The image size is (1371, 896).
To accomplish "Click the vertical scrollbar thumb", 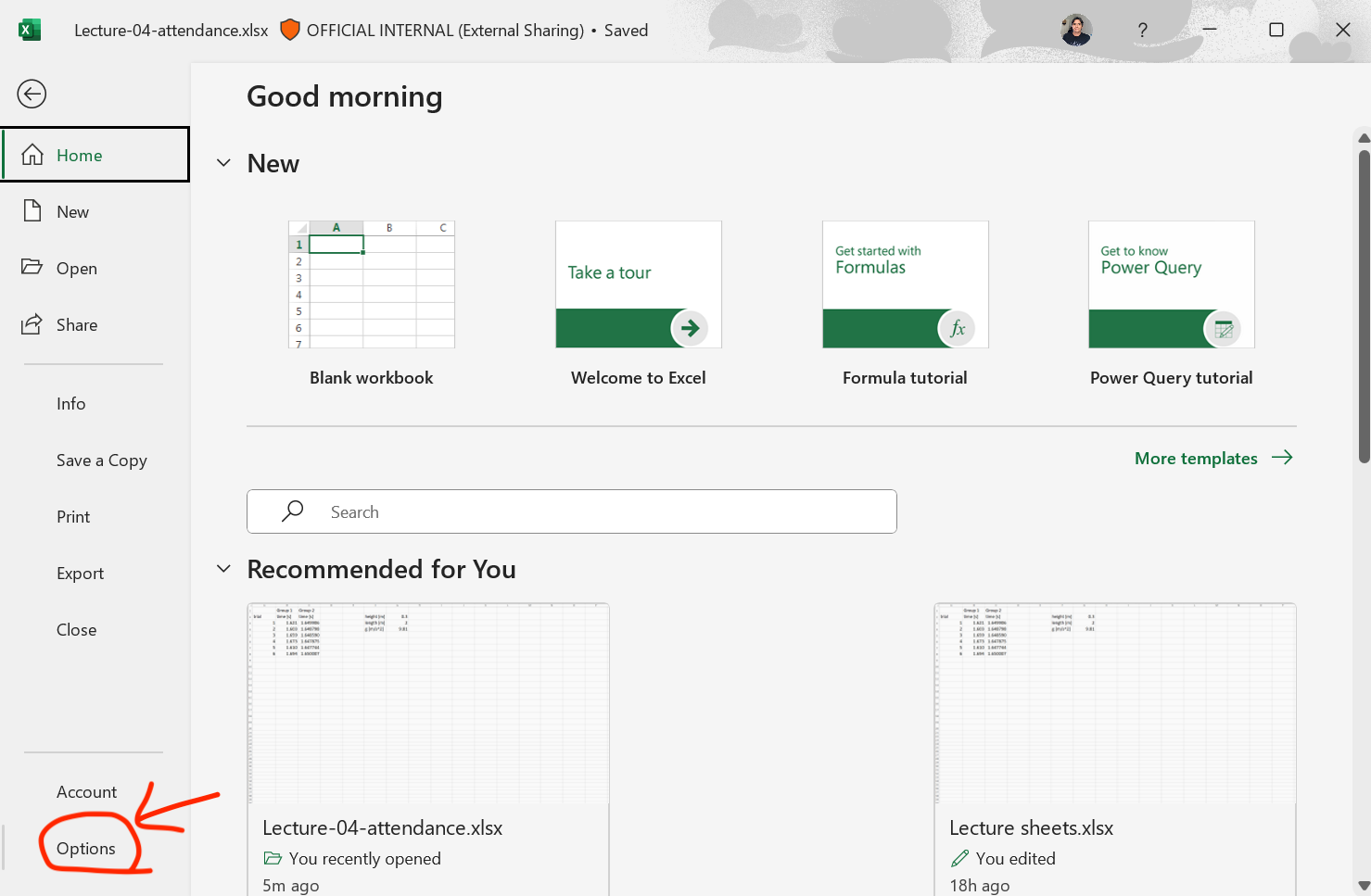I will pyautogui.click(x=1364, y=306).
